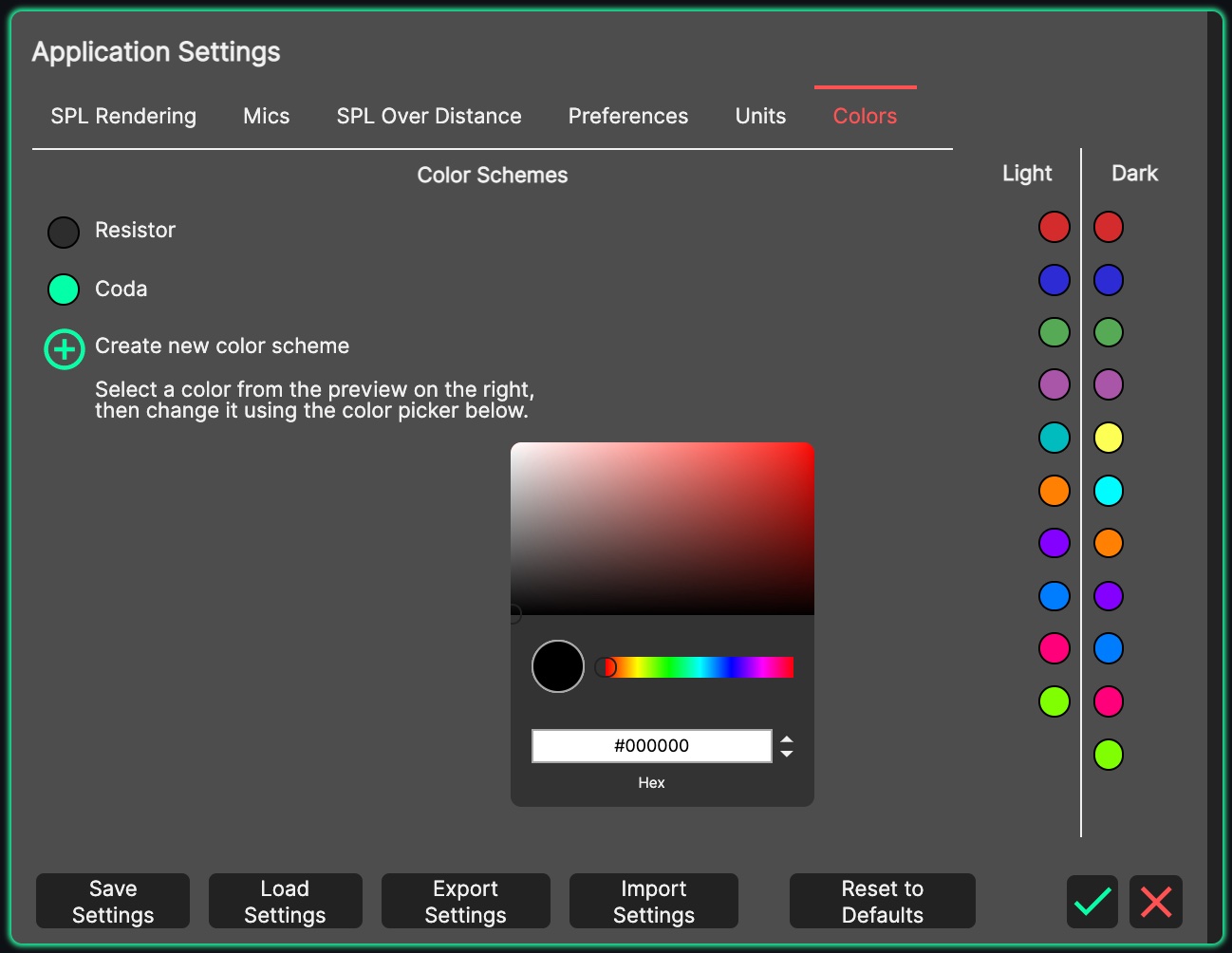Go to the SPL Over Distance tab
Viewport: 1232px width, 953px height.
tap(429, 116)
